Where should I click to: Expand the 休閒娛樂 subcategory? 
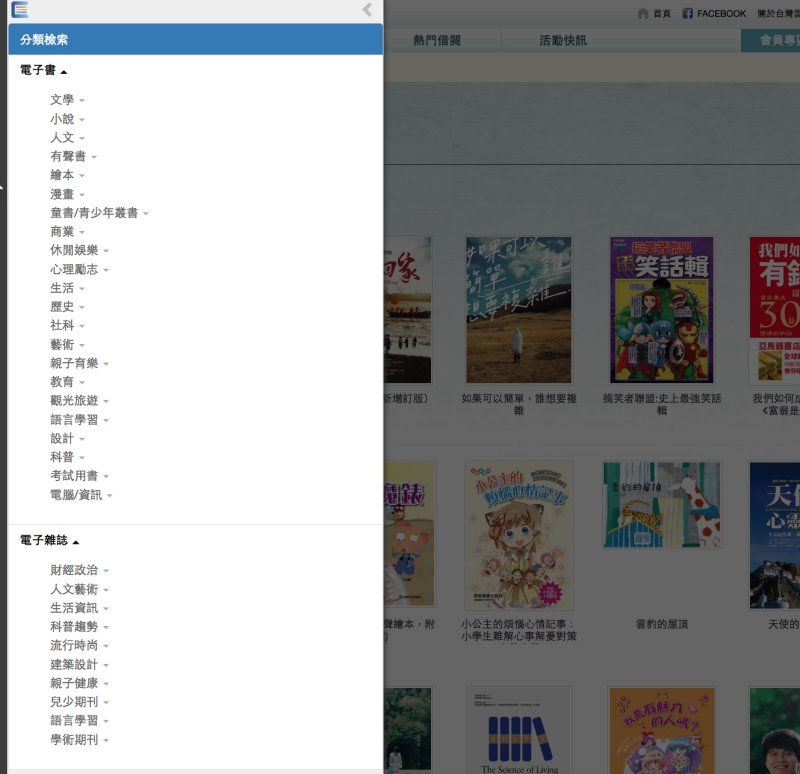tap(80, 251)
